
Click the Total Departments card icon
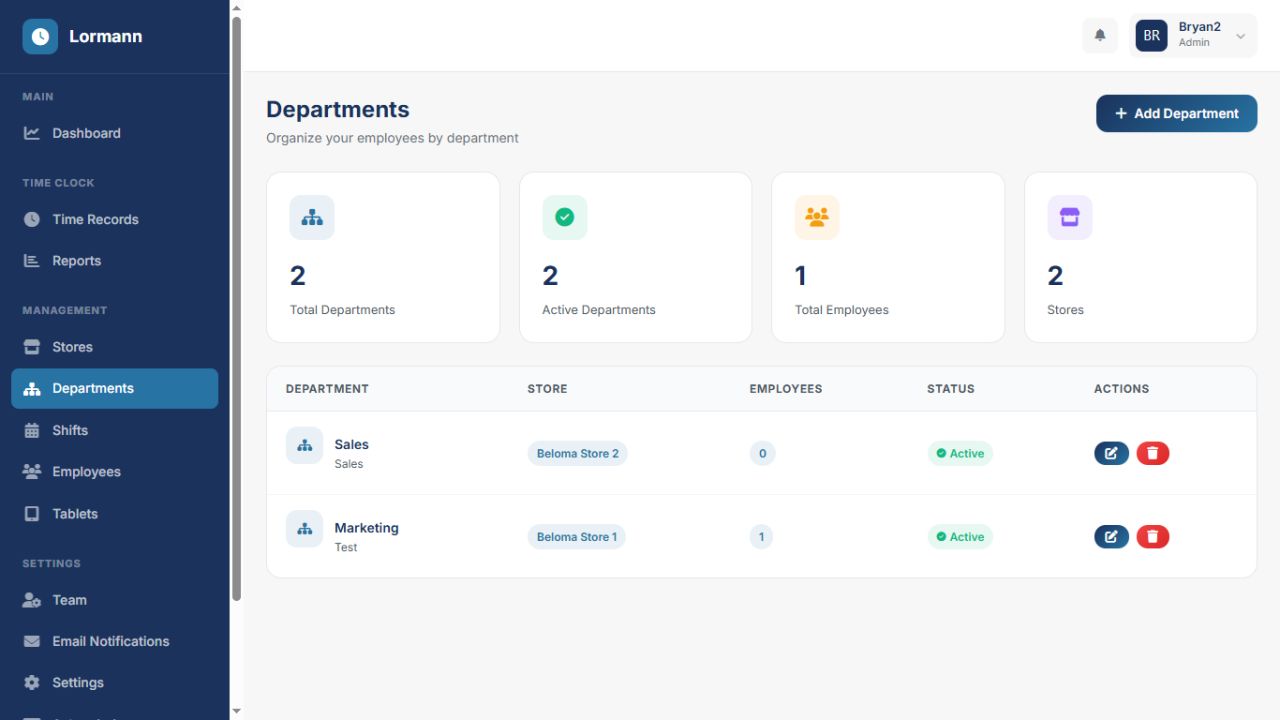pyautogui.click(x=312, y=217)
